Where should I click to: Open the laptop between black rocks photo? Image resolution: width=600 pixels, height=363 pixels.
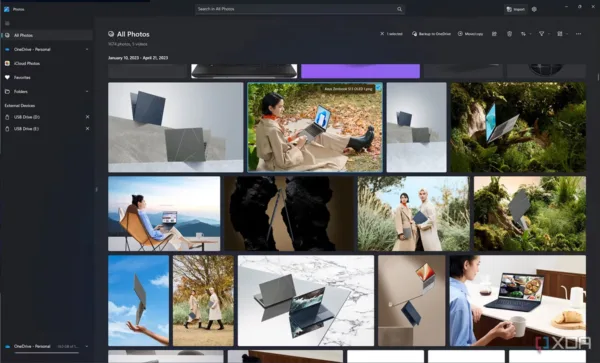click(x=289, y=213)
